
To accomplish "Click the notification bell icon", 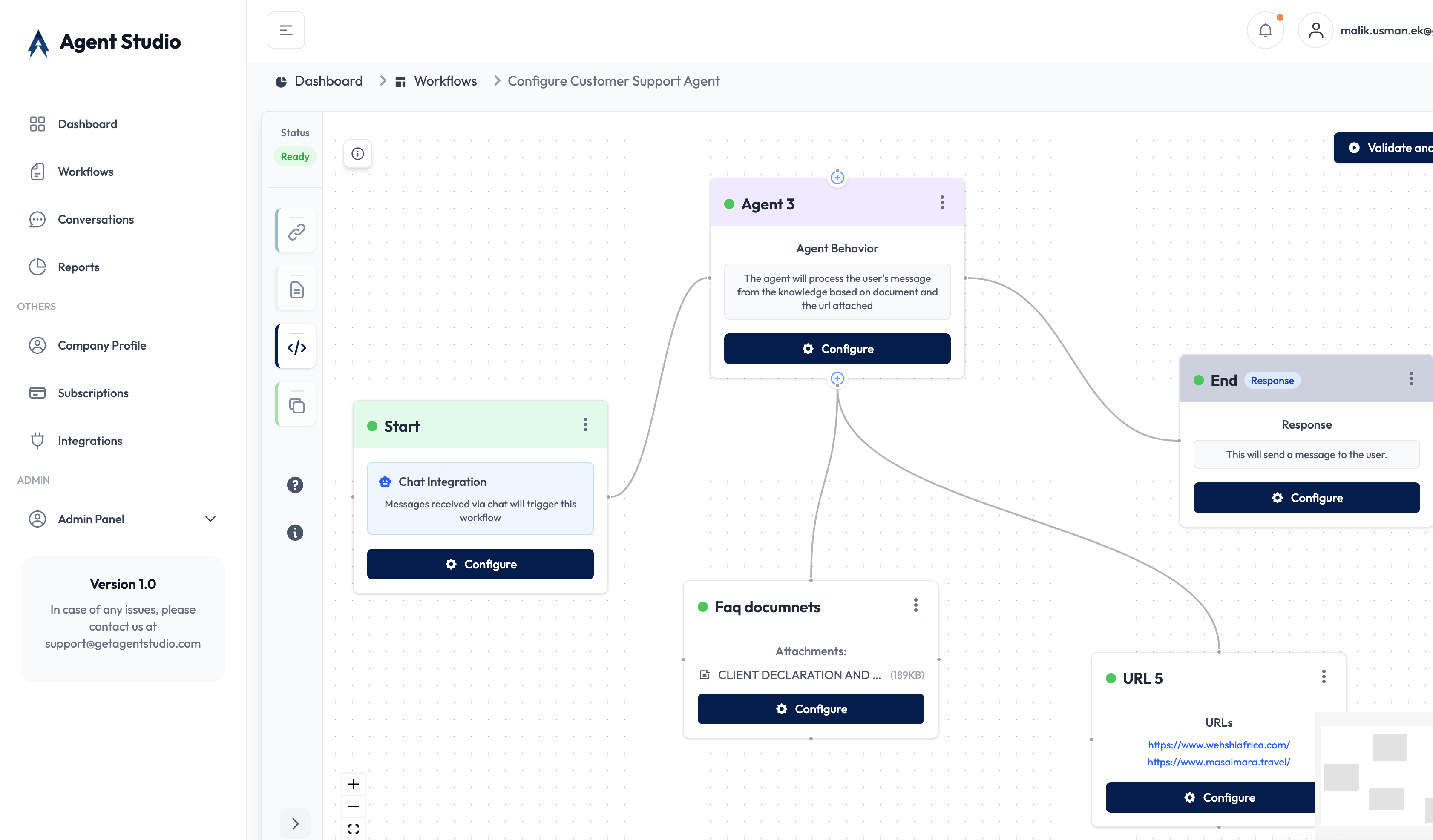I will [1265, 30].
